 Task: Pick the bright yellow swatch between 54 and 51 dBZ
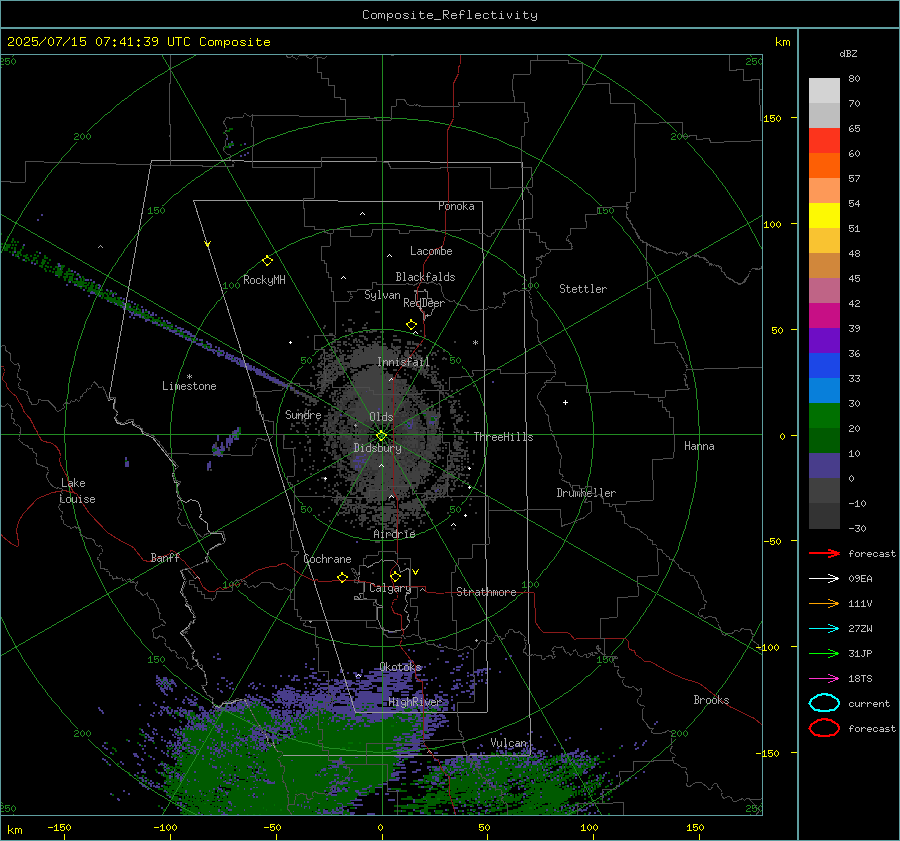824,215
